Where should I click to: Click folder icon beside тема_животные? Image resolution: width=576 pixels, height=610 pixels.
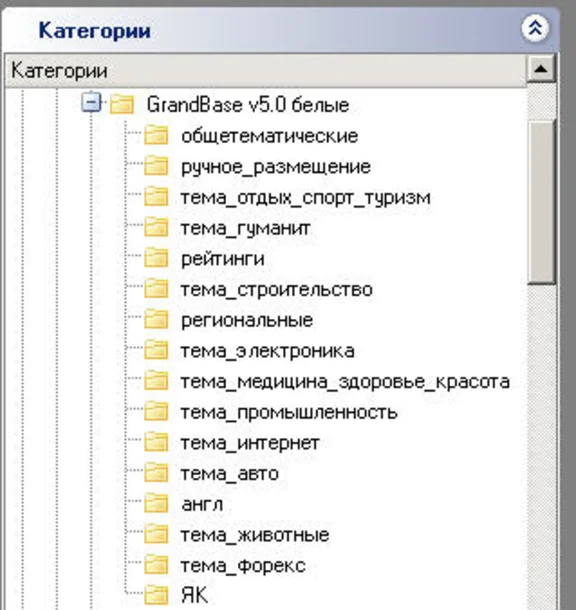coord(156,534)
